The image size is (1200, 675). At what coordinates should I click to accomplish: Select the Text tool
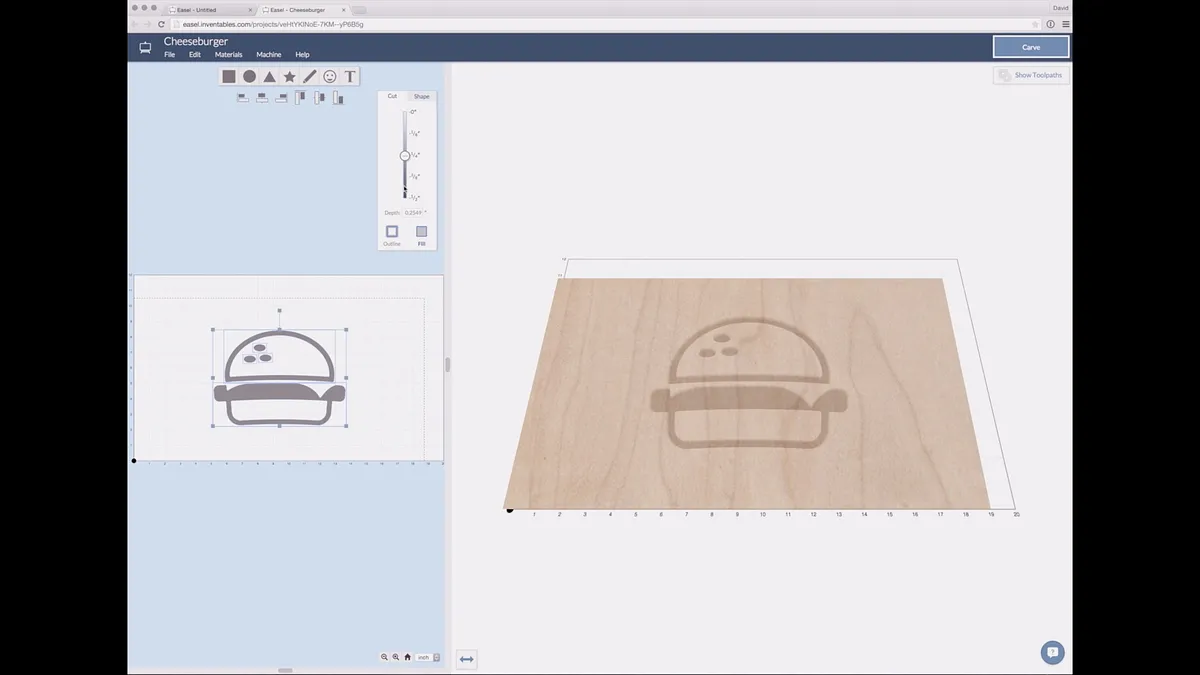pyautogui.click(x=350, y=77)
